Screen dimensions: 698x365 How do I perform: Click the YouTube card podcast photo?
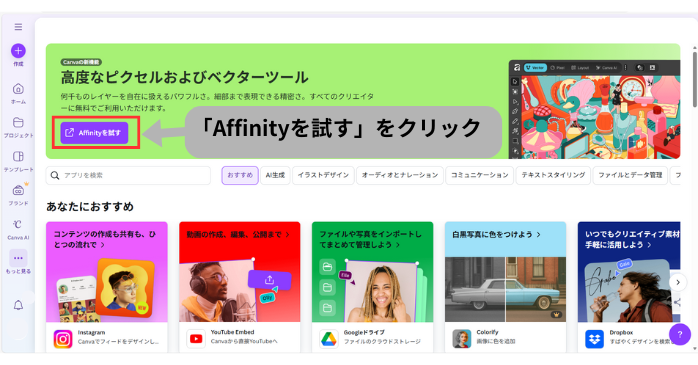tap(218, 292)
